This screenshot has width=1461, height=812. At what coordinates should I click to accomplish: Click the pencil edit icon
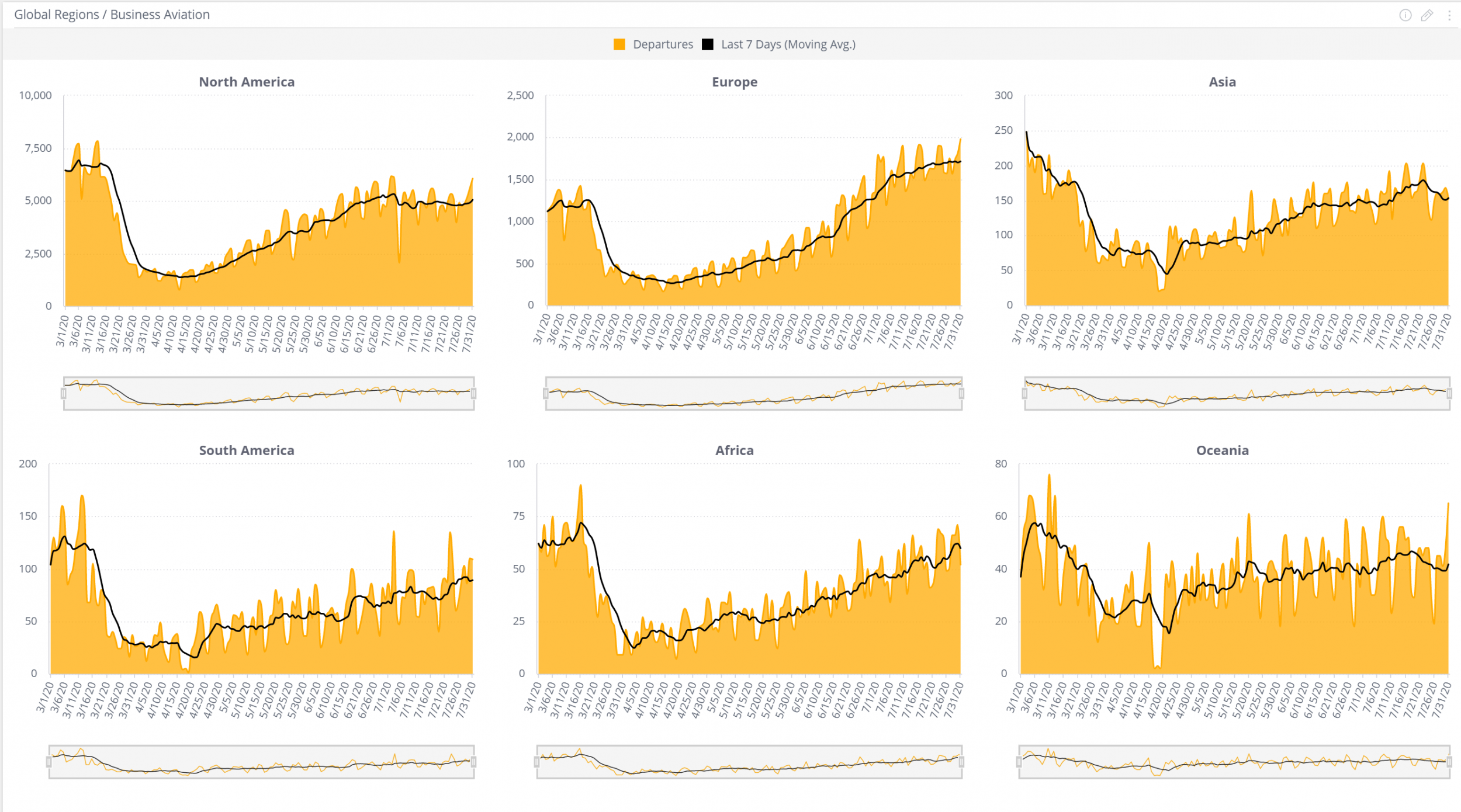click(1427, 15)
